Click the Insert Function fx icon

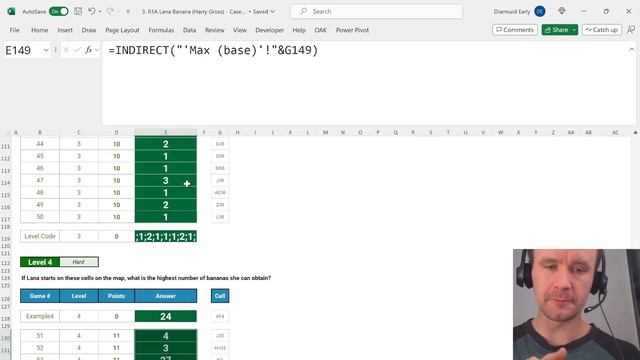click(x=89, y=50)
